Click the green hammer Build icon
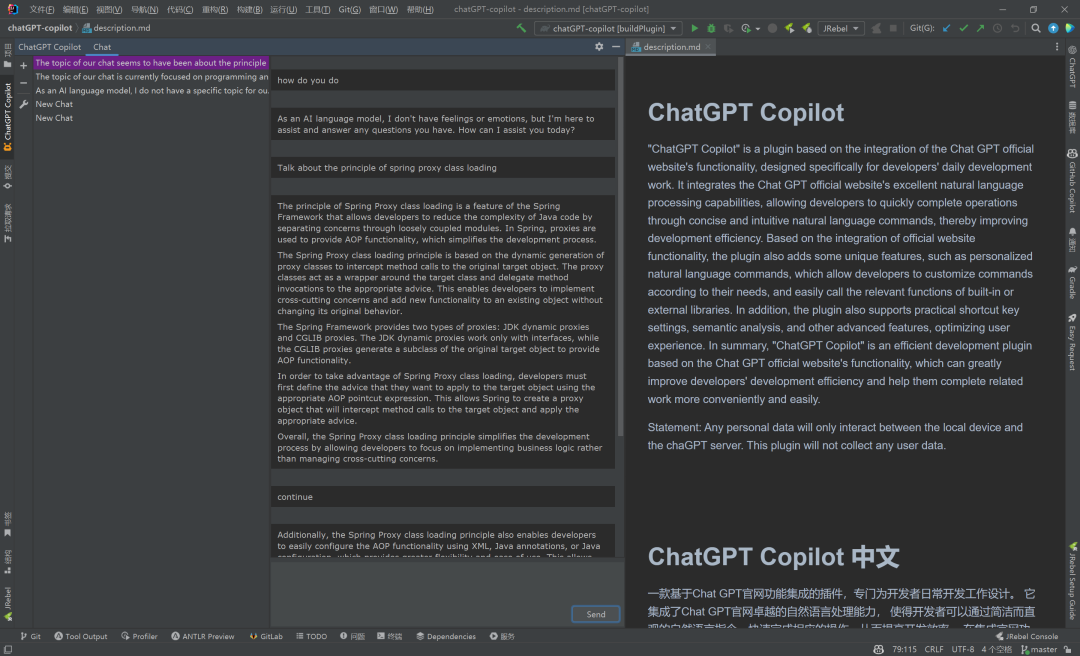The width and height of the screenshot is (1080, 656). 521,28
